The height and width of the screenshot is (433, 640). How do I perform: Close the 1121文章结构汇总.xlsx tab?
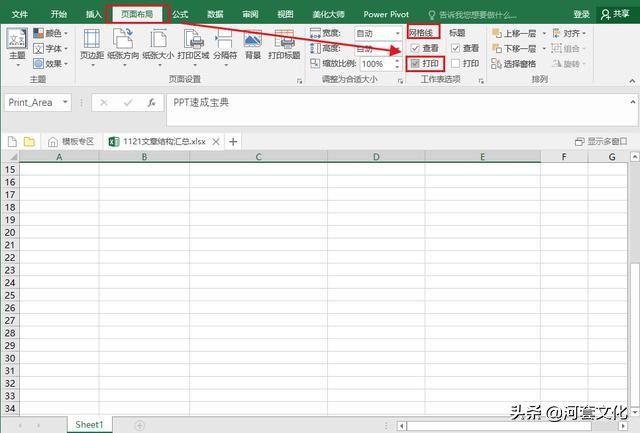216,142
